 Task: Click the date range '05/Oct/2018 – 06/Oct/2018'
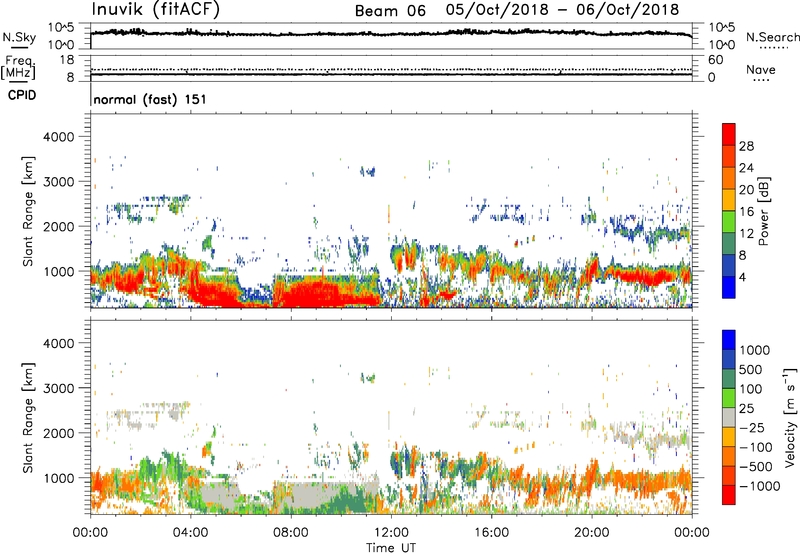pyautogui.click(x=562, y=10)
